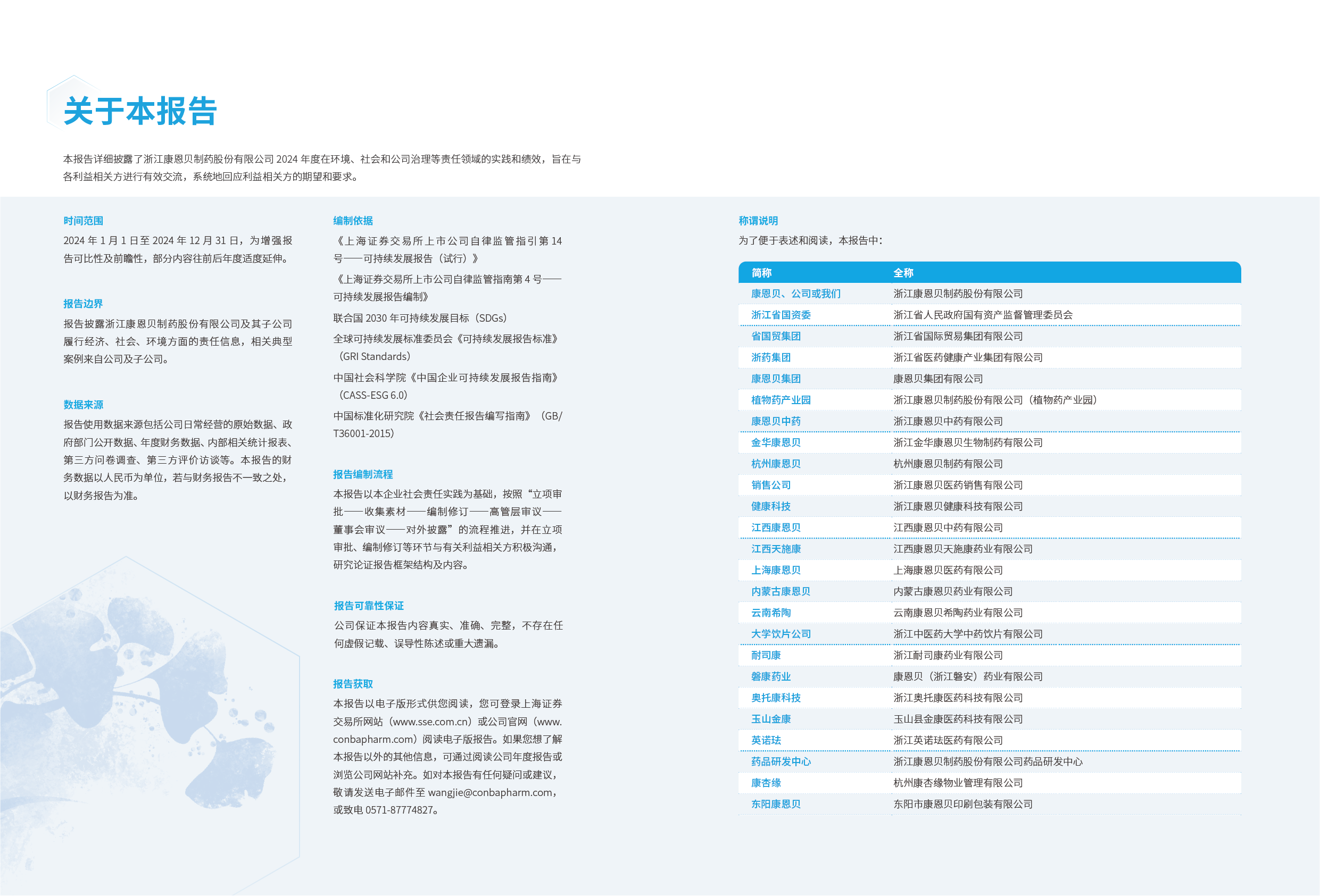Click the 数据来源 section heading
The image size is (1320, 896).
(83, 405)
